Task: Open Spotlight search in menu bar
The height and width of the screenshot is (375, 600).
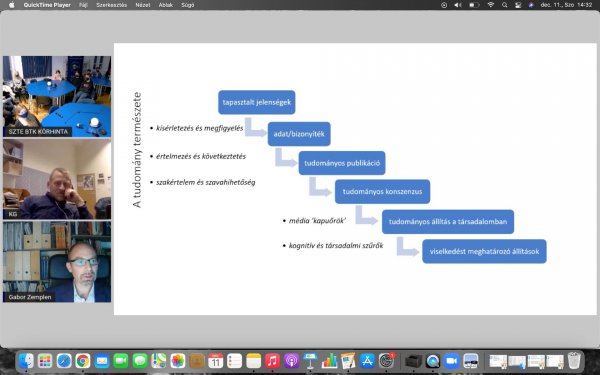Action: 504,5
